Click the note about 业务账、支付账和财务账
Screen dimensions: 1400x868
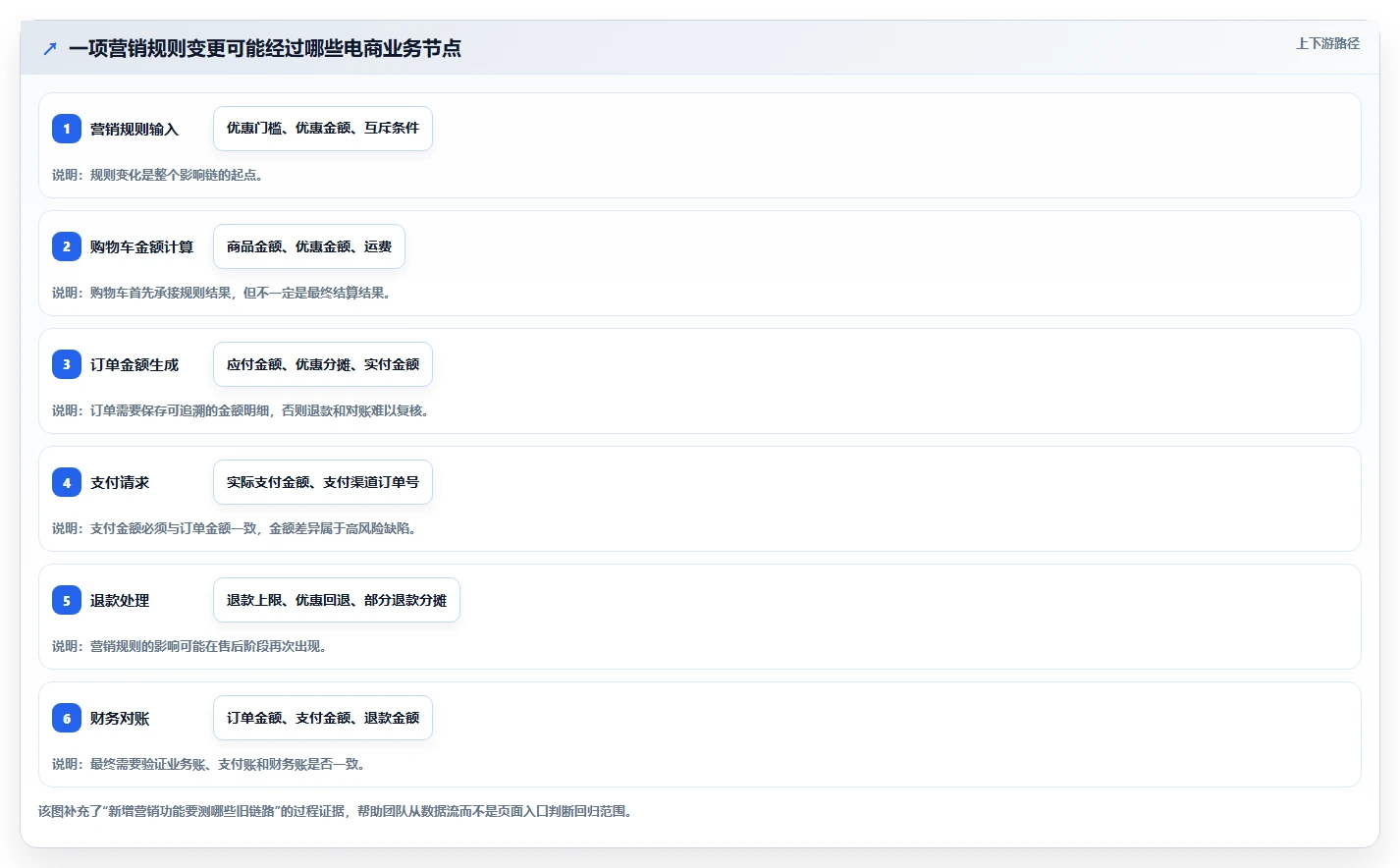click(209, 764)
